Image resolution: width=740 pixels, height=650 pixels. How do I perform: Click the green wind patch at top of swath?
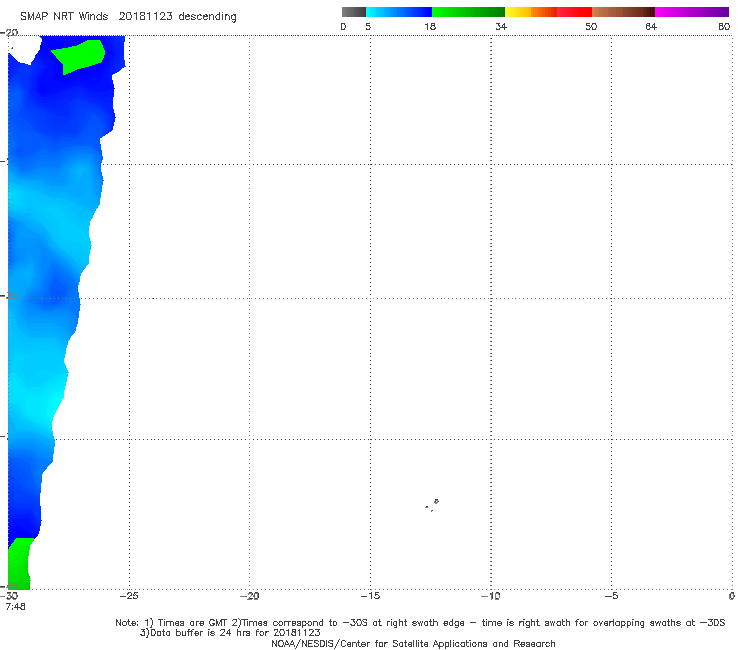tap(78, 56)
